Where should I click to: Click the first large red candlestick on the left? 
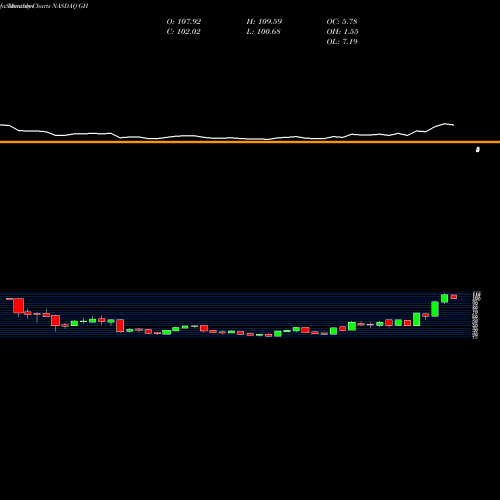click(19, 306)
